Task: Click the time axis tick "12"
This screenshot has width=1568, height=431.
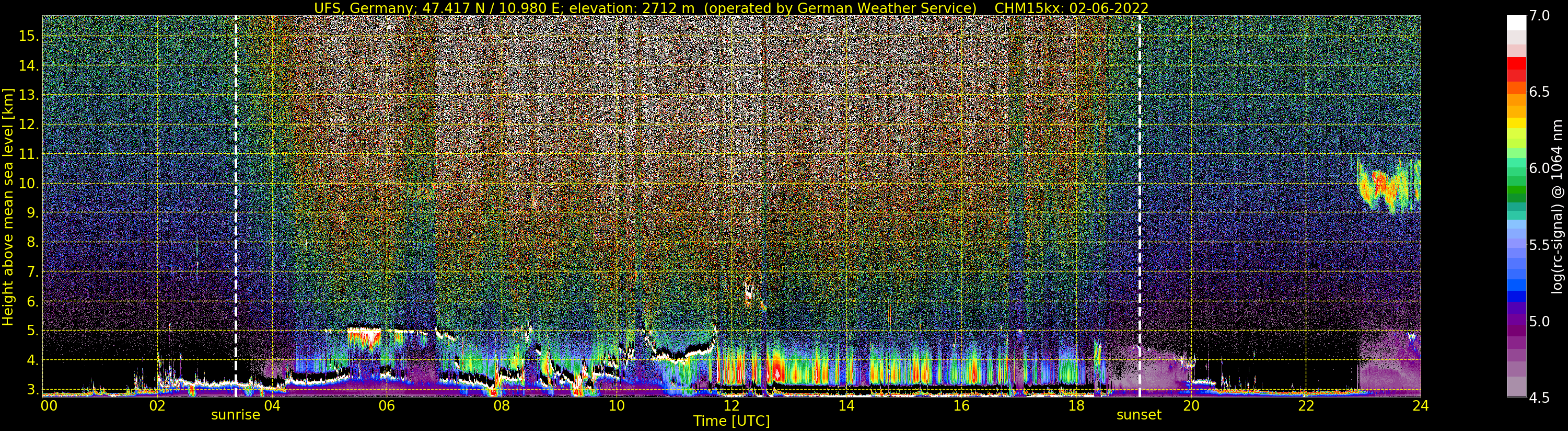Action: [x=731, y=406]
